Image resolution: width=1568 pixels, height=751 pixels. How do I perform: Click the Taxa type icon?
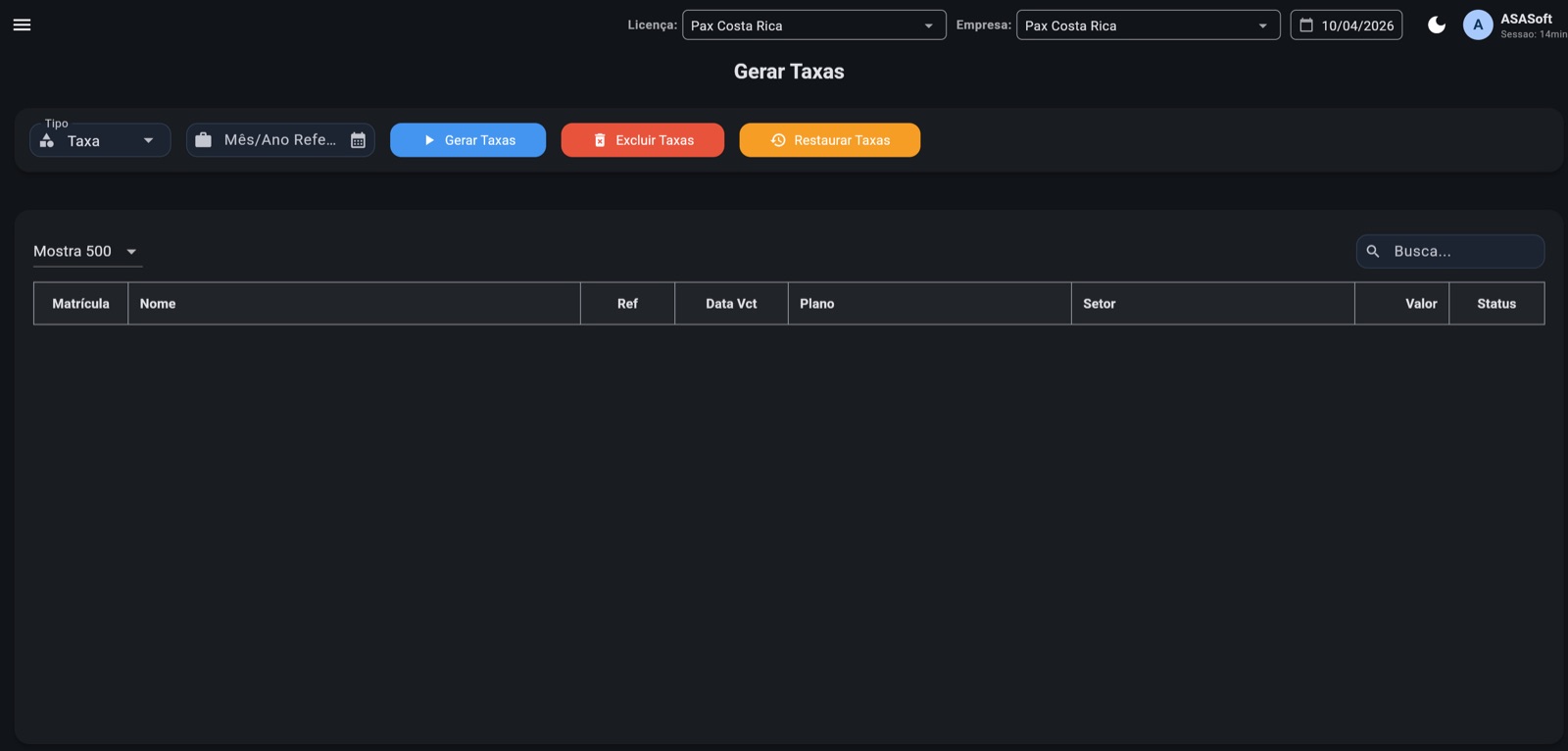click(47, 141)
